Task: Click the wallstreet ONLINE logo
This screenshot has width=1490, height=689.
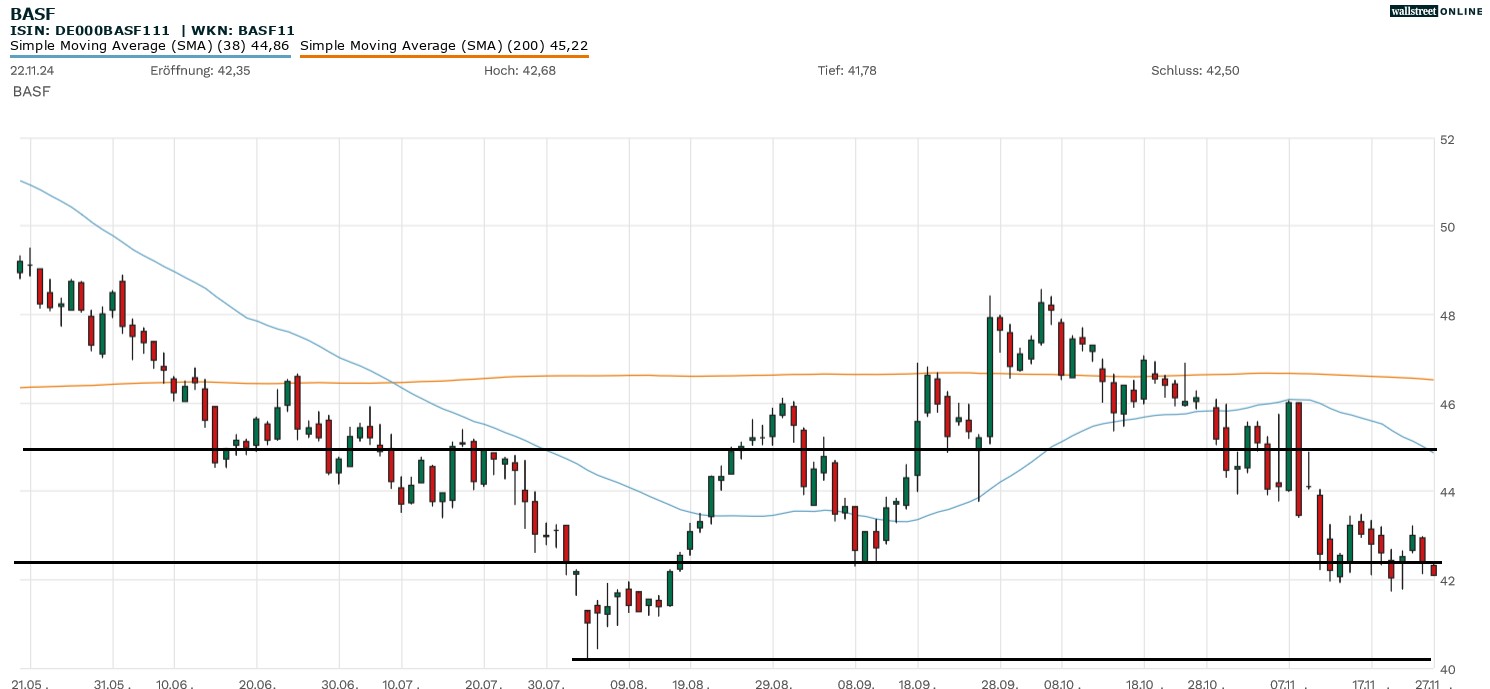Action: click(1436, 11)
